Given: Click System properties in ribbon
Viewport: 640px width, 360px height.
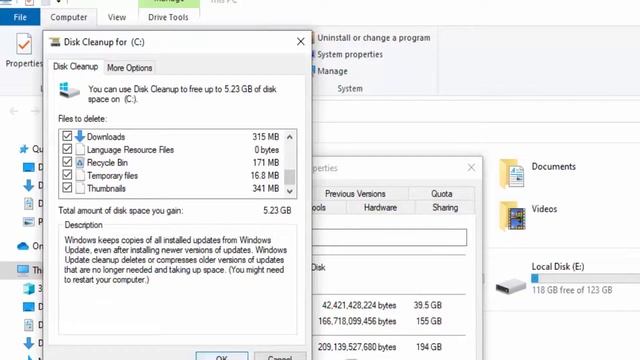Looking at the screenshot, I should click(x=350, y=54).
